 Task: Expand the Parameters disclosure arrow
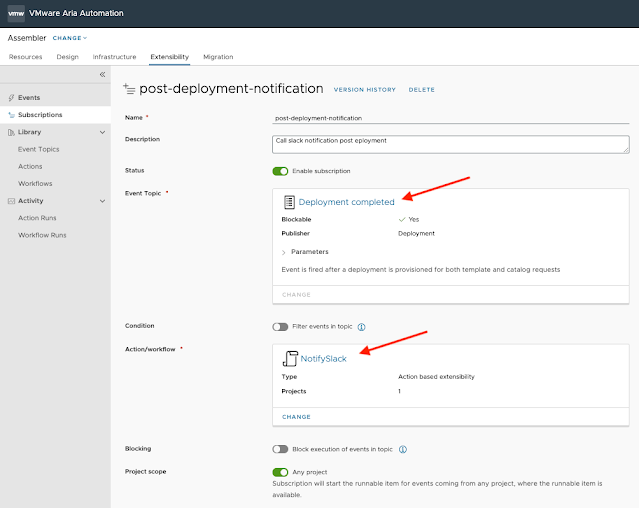[x=284, y=253]
